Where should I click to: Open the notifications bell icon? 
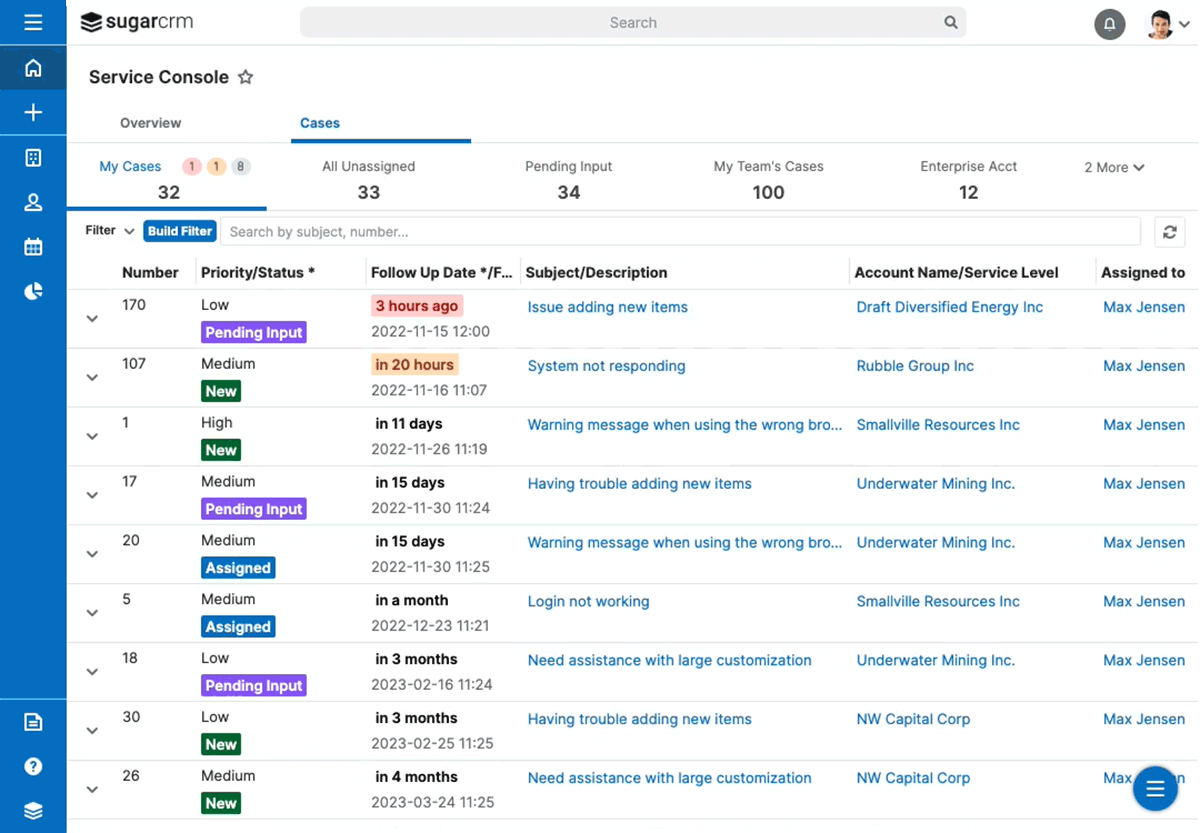pos(1109,24)
